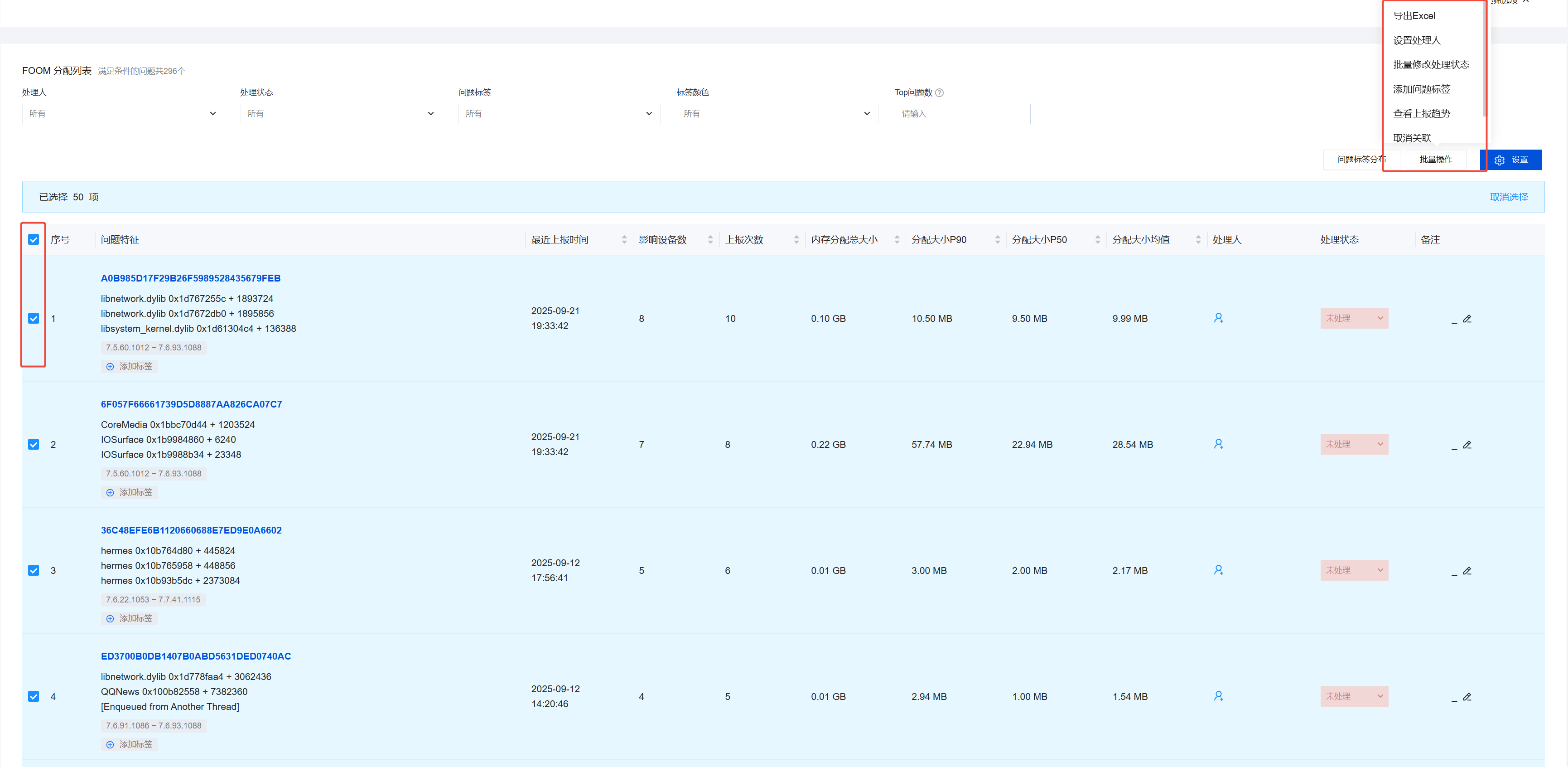1568x767 pixels.
Task: Choose 导出Excel from batch menu
Action: [1414, 16]
